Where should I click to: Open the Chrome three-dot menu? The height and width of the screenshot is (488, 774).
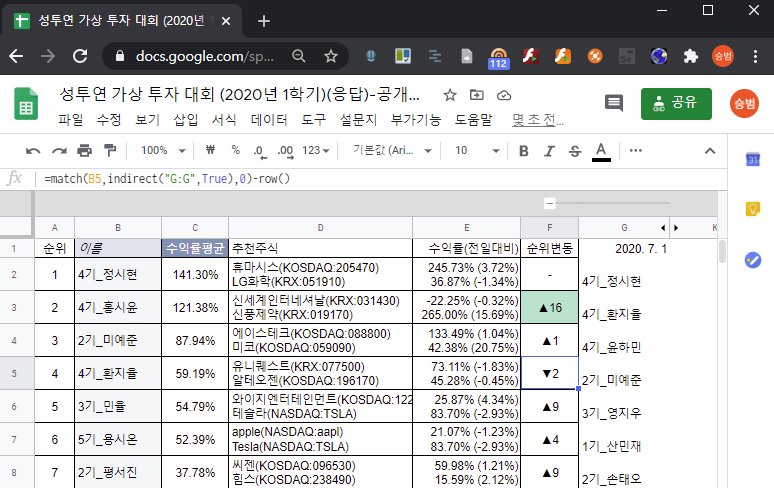[x=755, y=56]
